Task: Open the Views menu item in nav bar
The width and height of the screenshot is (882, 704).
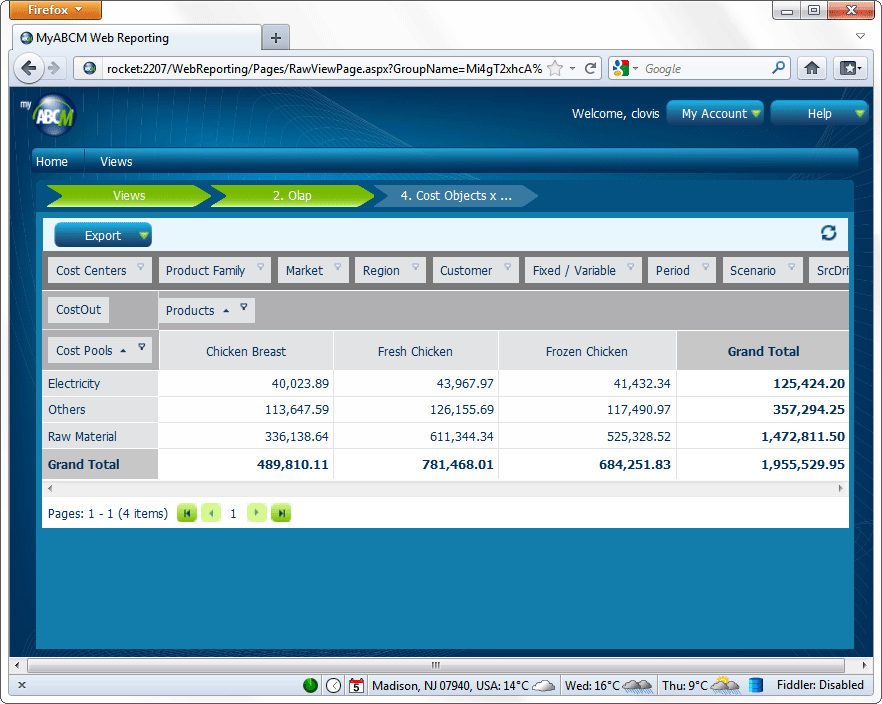Action: click(x=116, y=161)
